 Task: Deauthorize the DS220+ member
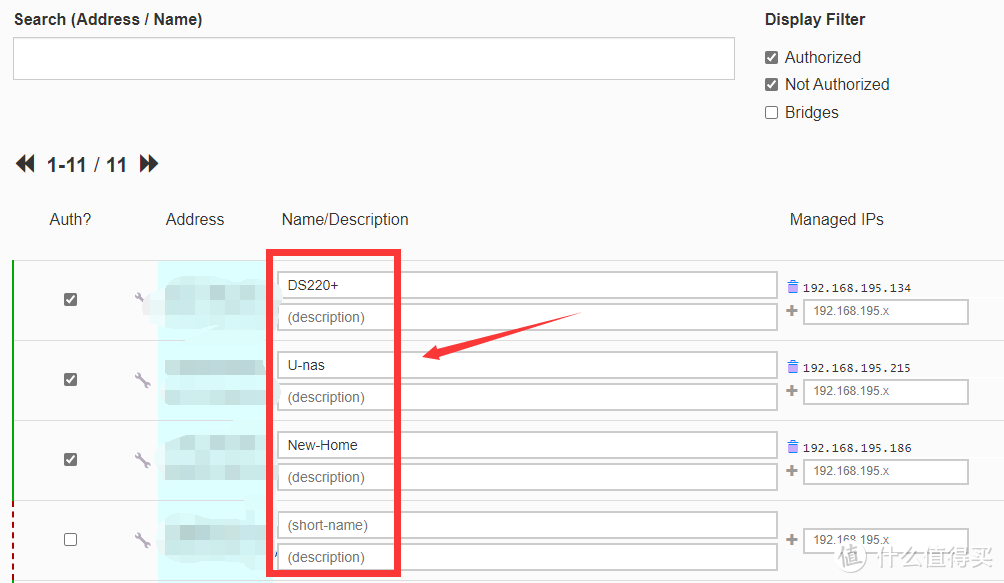[x=70, y=299]
